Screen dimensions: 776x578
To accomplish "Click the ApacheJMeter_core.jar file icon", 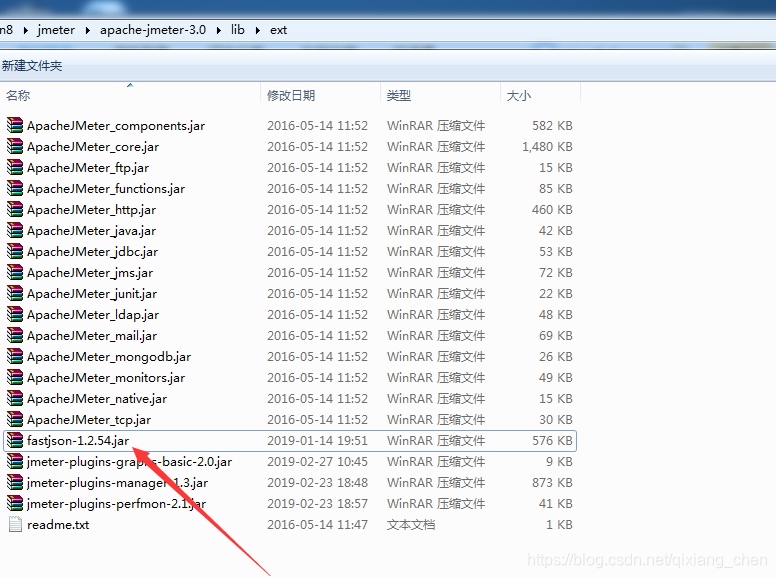I will click(x=15, y=146).
